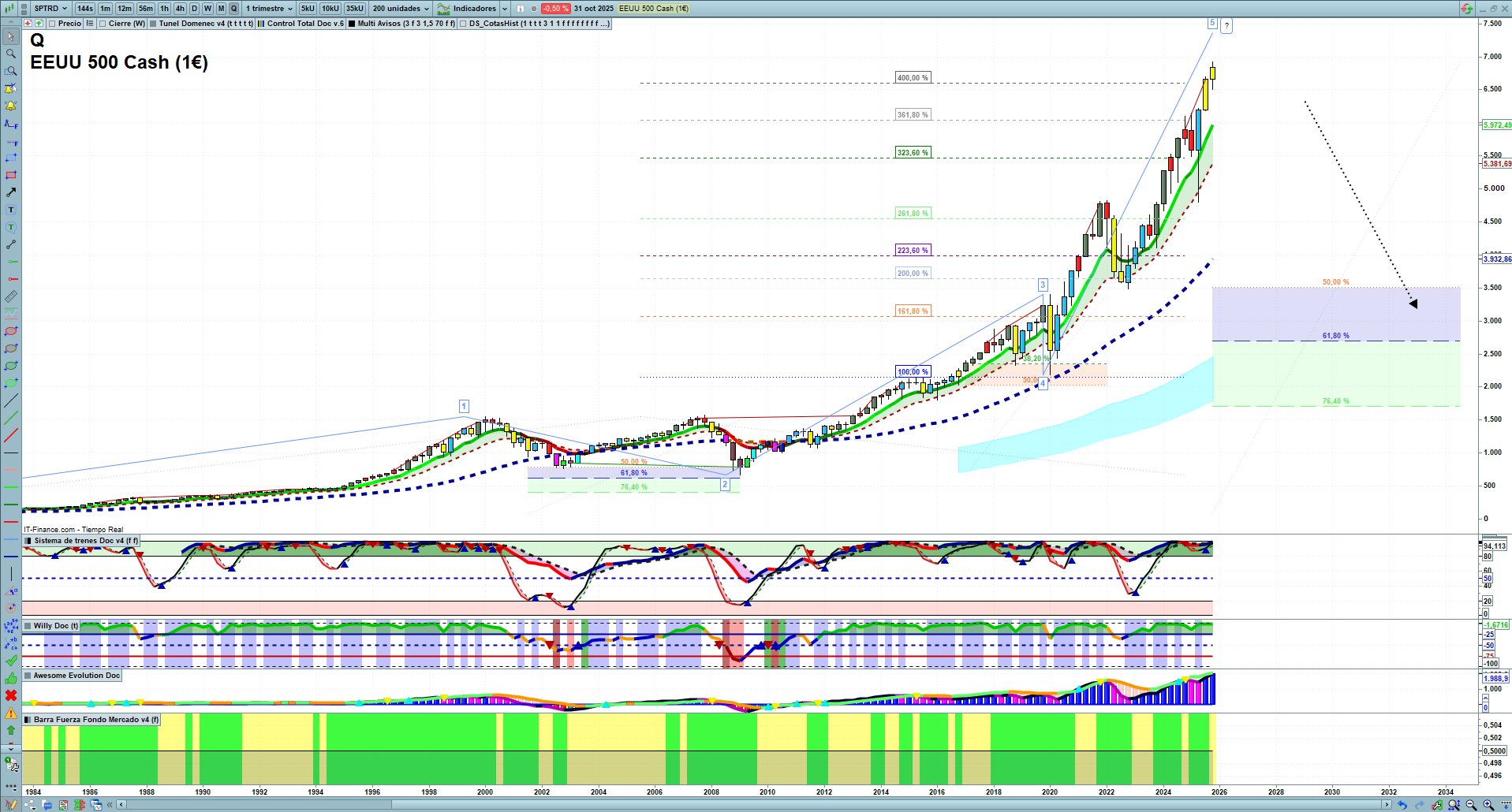Select the D daily timeframe

click(x=195, y=9)
